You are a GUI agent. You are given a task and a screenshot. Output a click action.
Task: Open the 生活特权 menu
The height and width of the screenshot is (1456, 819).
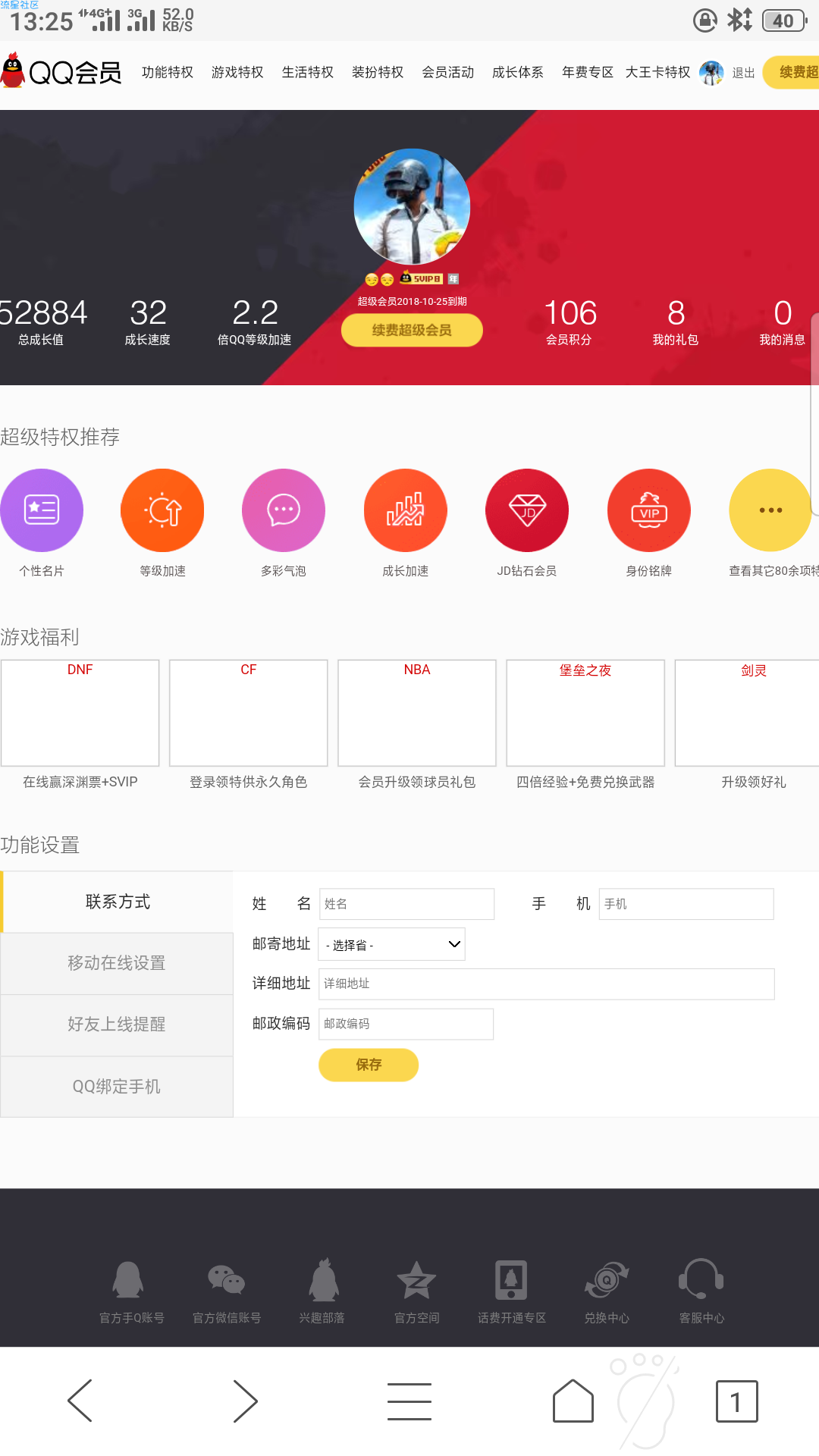(308, 72)
